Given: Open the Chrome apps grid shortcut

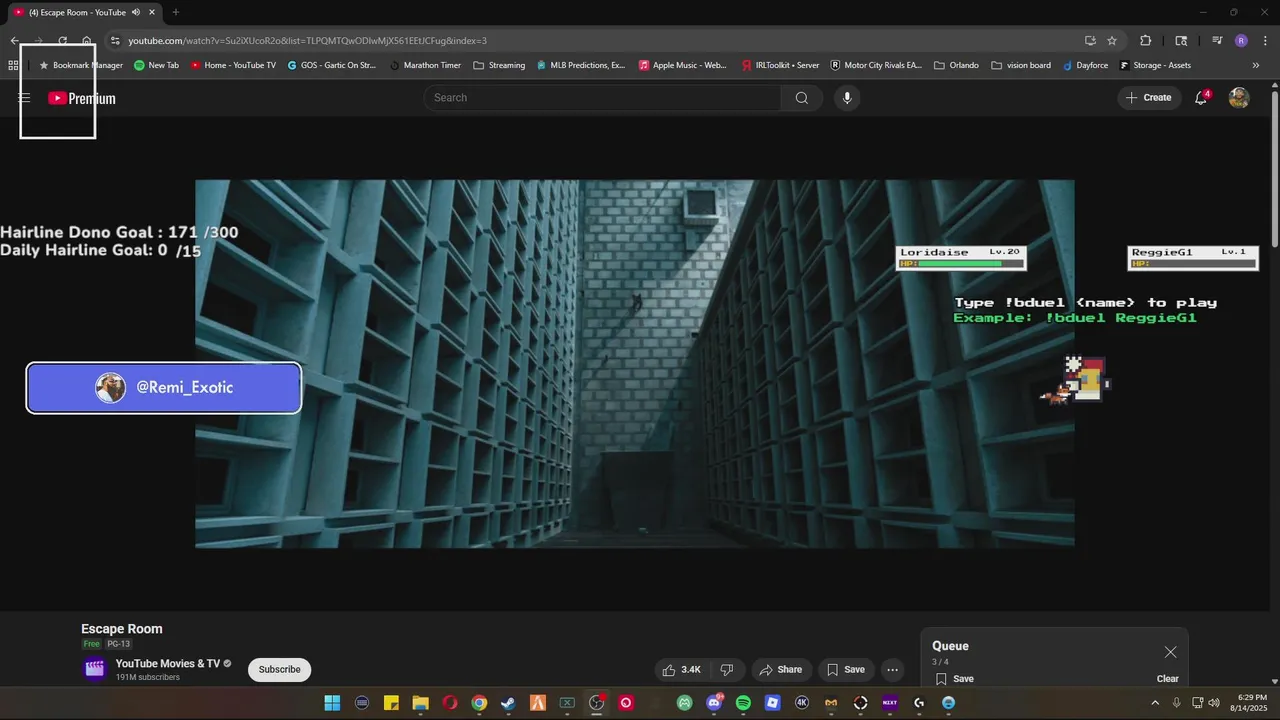Looking at the screenshot, I should click(x=13, y=65).
